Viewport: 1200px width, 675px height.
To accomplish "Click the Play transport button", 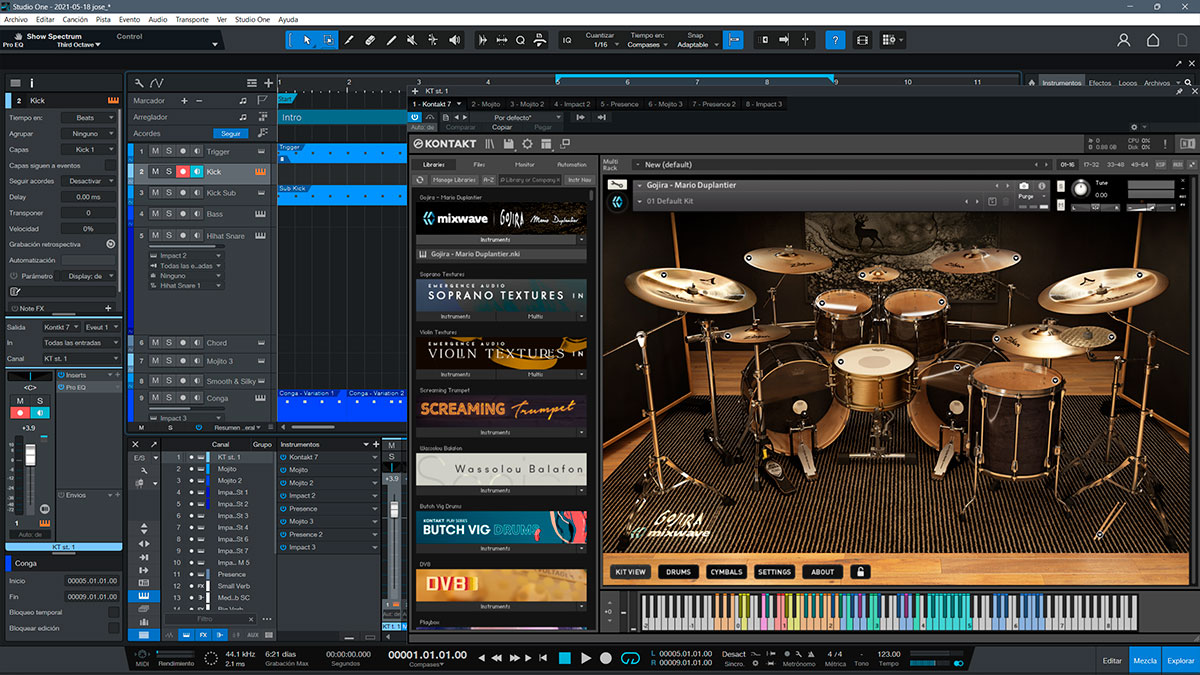I will [x=585, y=658].
